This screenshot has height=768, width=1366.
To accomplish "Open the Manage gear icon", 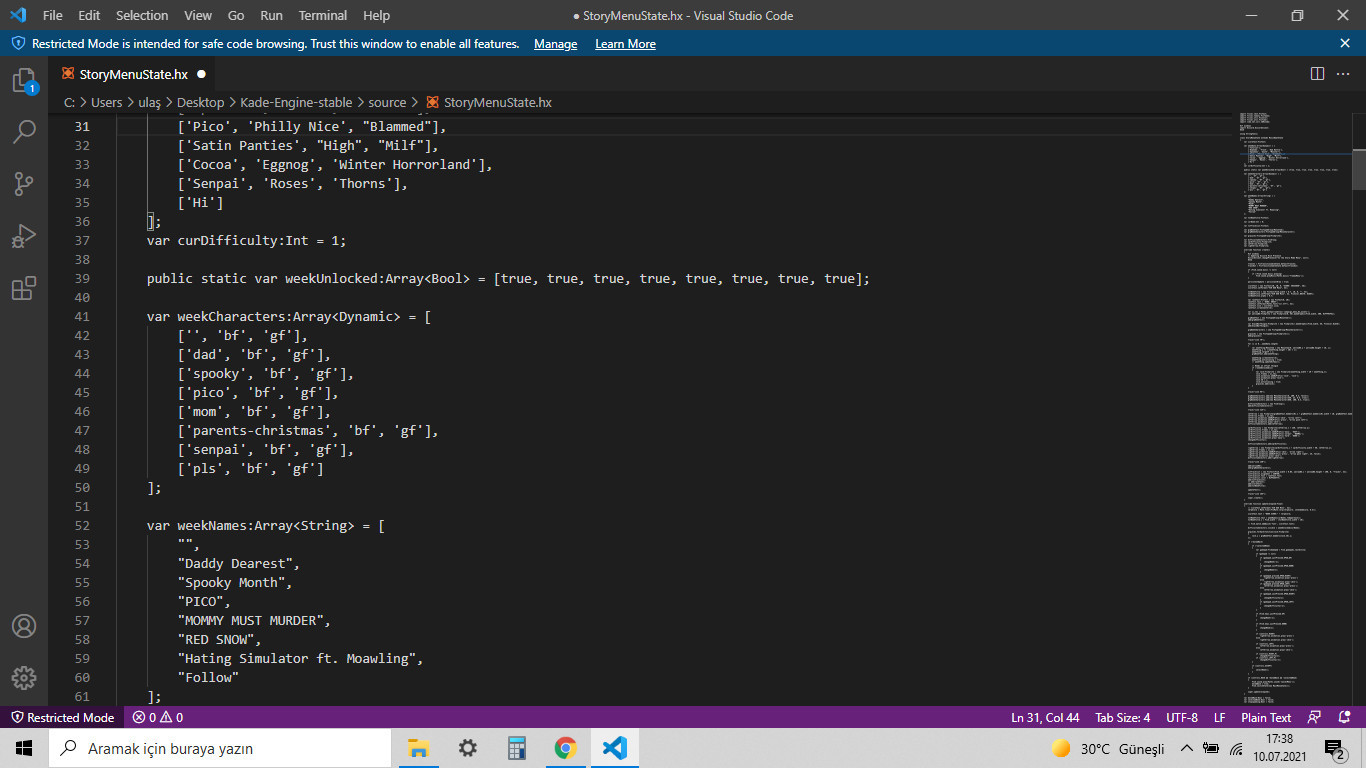I will pyautogui.click(x=24, y=678).
